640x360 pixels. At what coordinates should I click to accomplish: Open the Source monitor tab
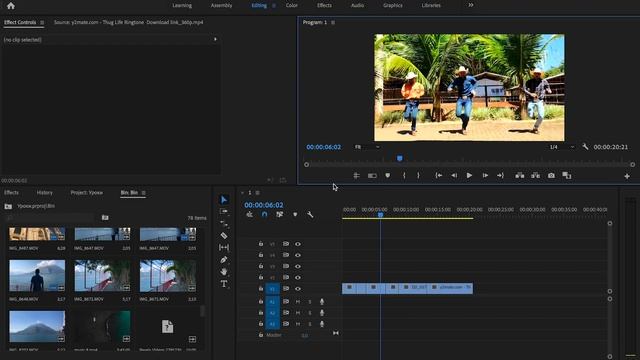[128, 22]
